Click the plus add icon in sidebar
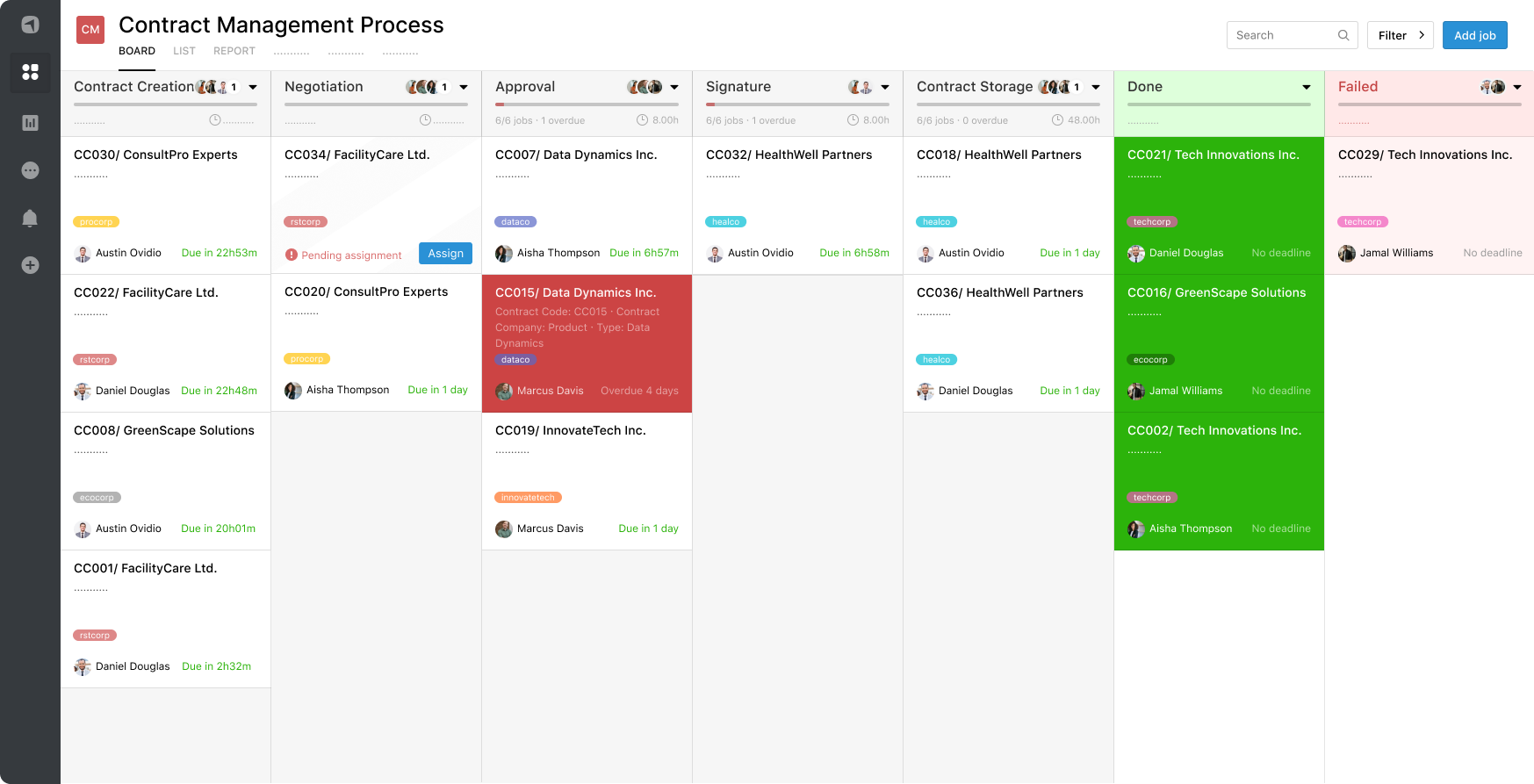1534x784 pixels. click(30, 265)
